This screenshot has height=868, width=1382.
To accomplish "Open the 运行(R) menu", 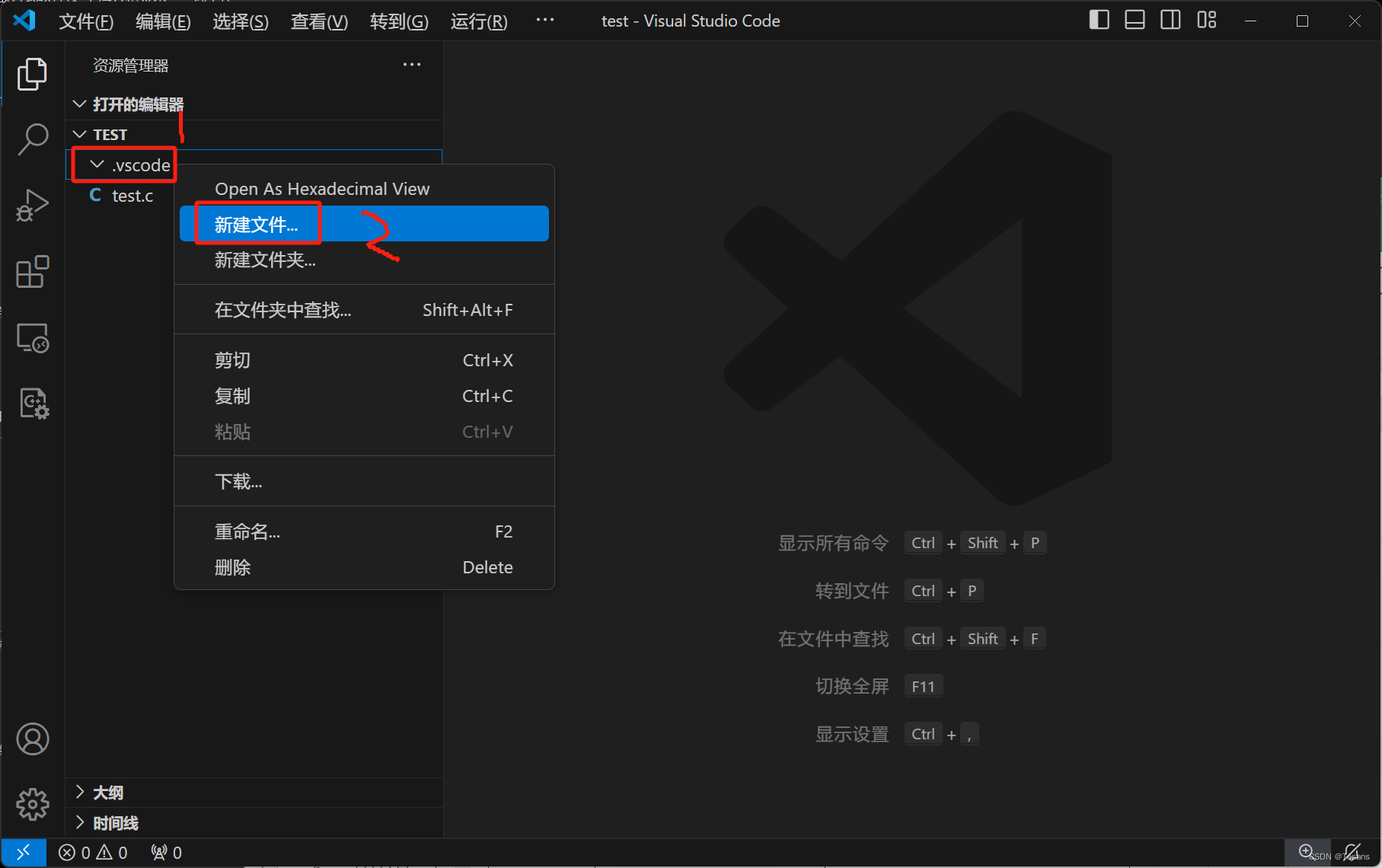I will tap(479, 21).
